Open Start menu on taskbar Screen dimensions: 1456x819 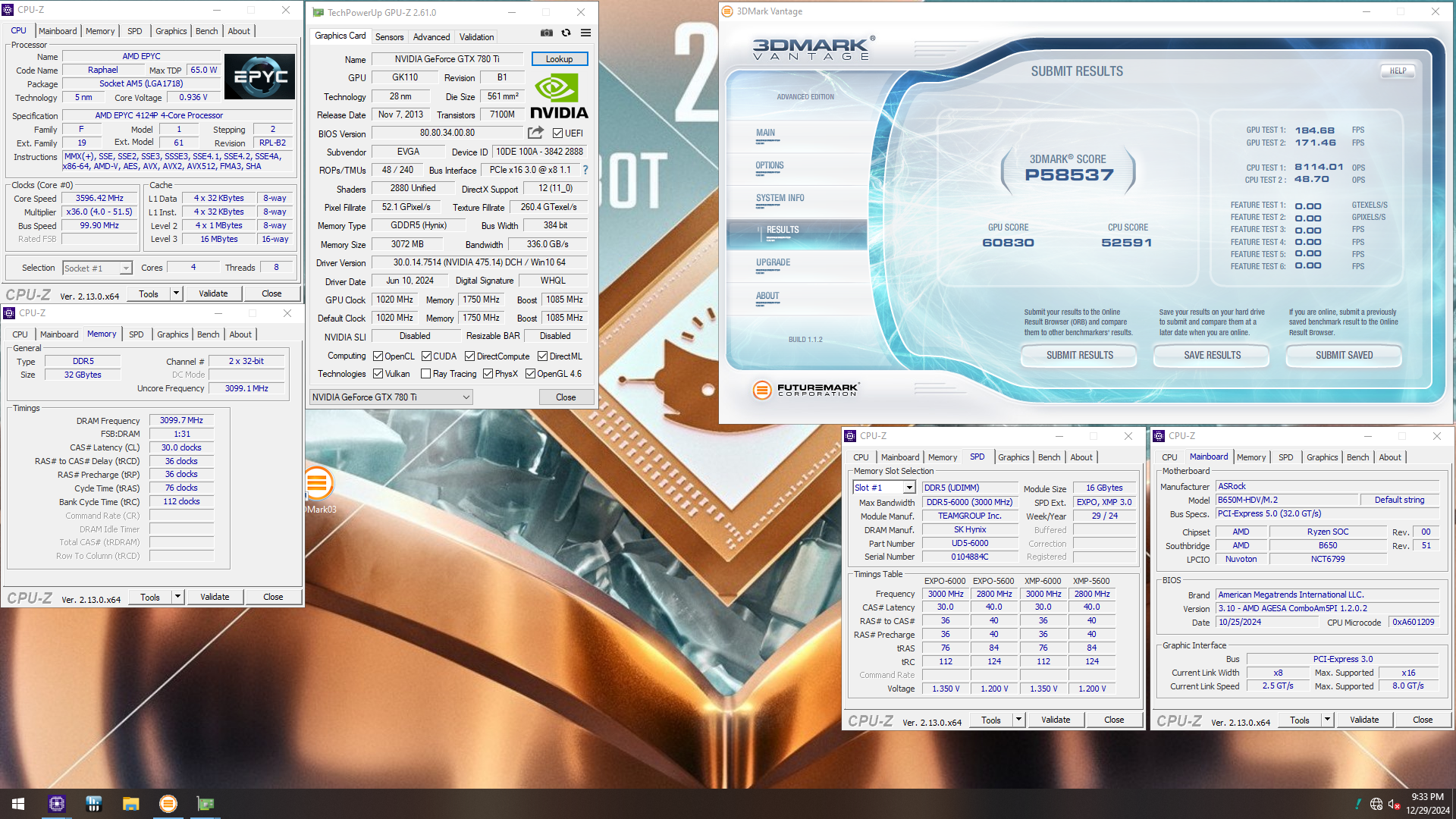pos(18,804)
